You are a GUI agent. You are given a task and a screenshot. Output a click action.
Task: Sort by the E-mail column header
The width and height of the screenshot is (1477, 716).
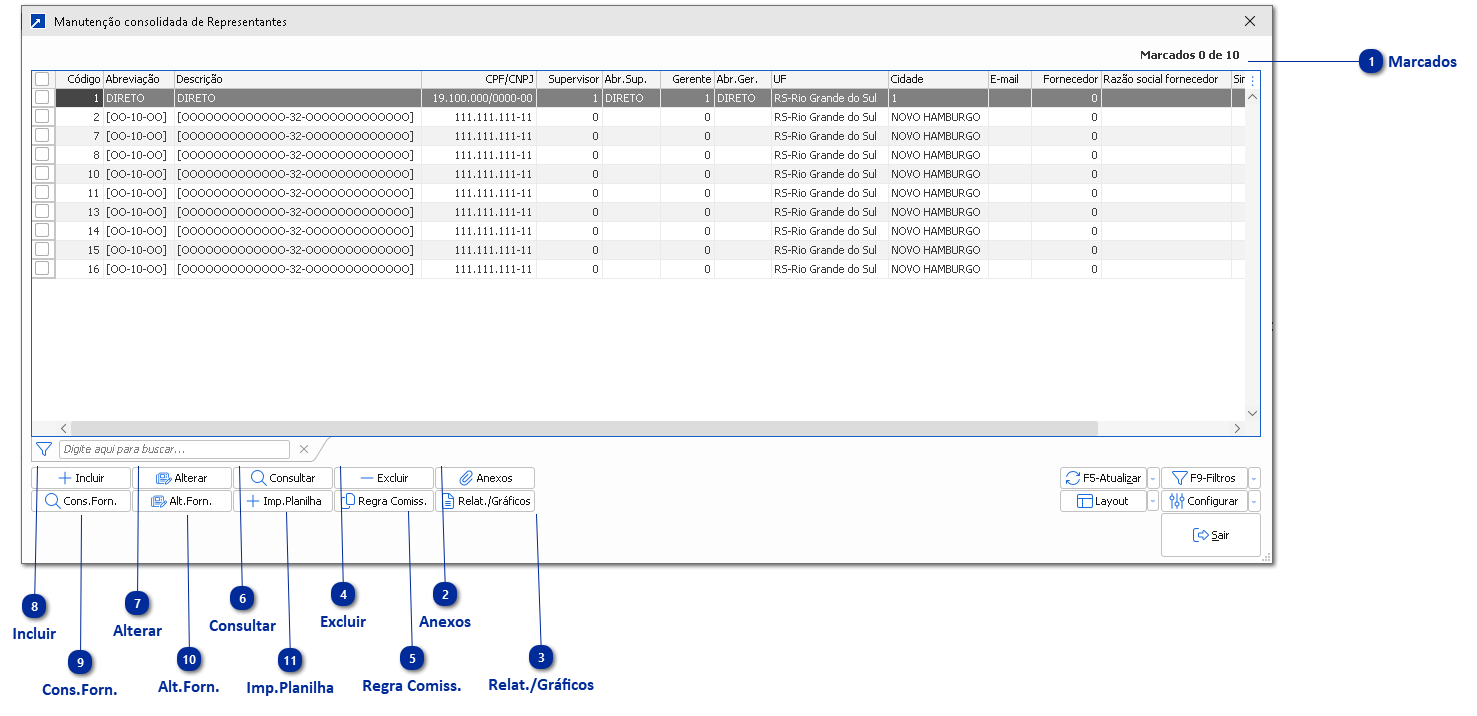click(x=1009, y=79)
